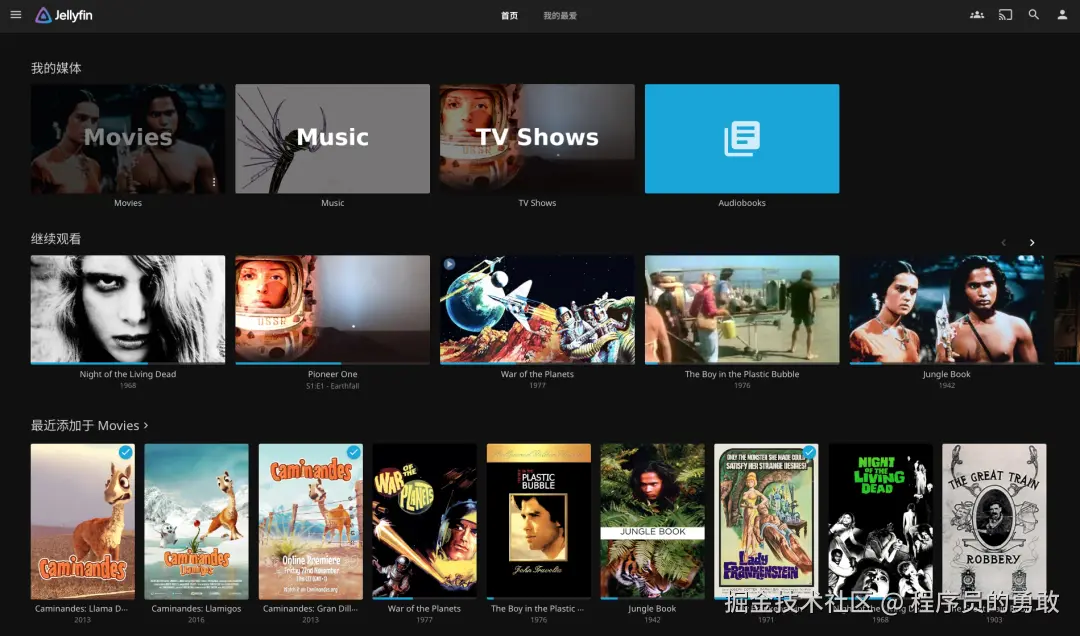Resume Pioneer One episode thumbnail

pos(332,309)
